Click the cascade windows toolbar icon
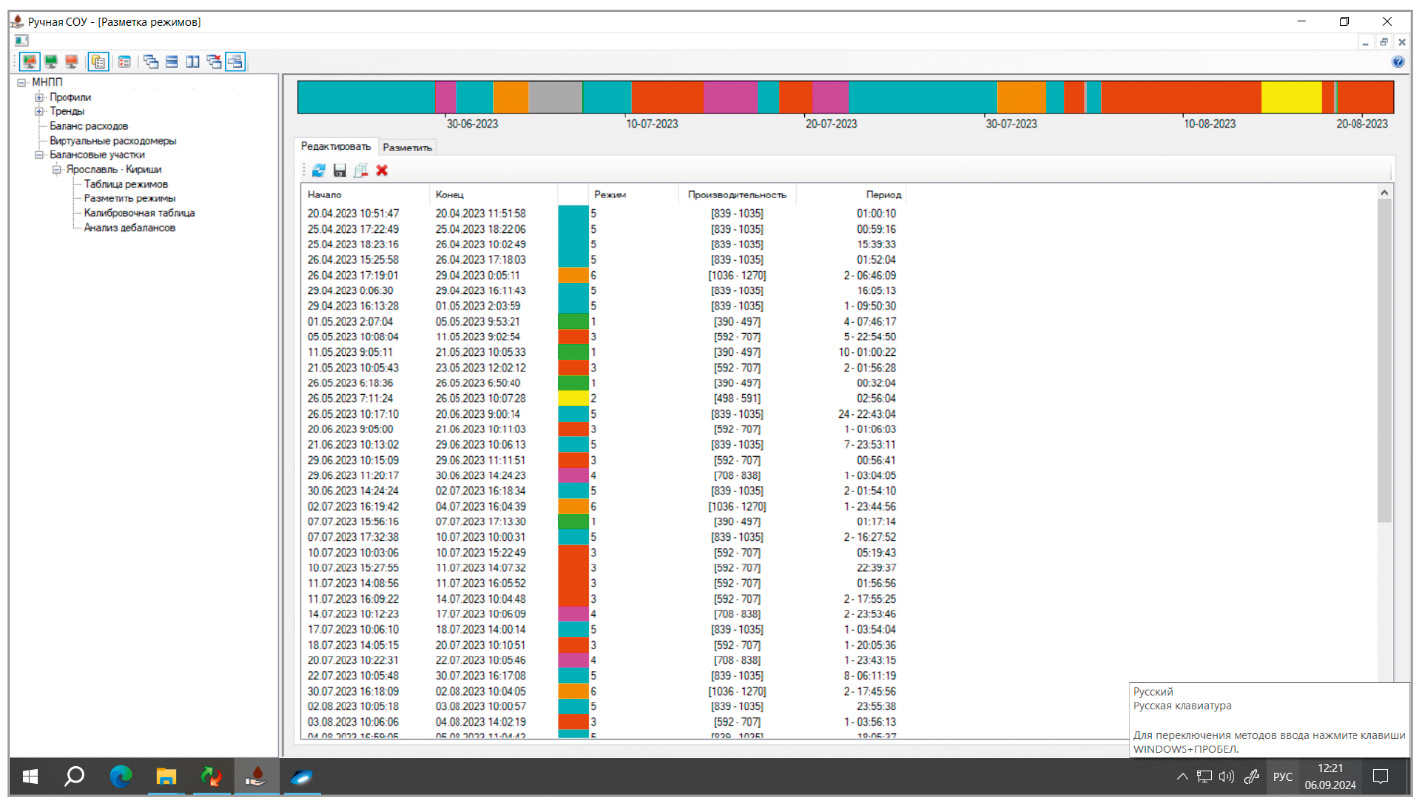 151,62
